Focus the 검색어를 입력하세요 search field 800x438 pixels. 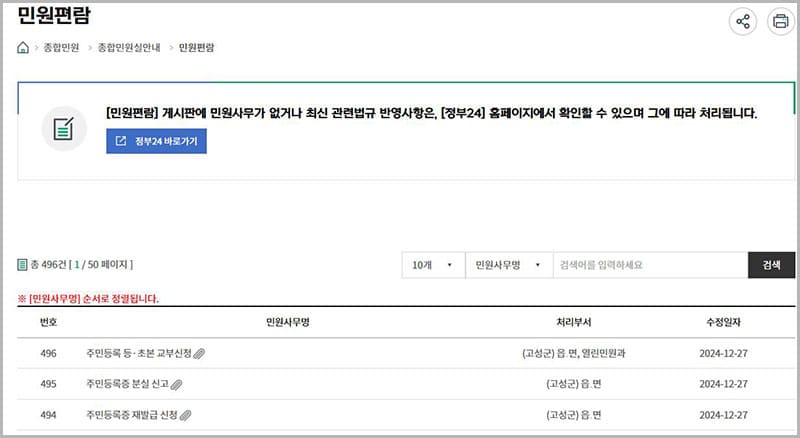pyautogui.click(x=649, y=265)
